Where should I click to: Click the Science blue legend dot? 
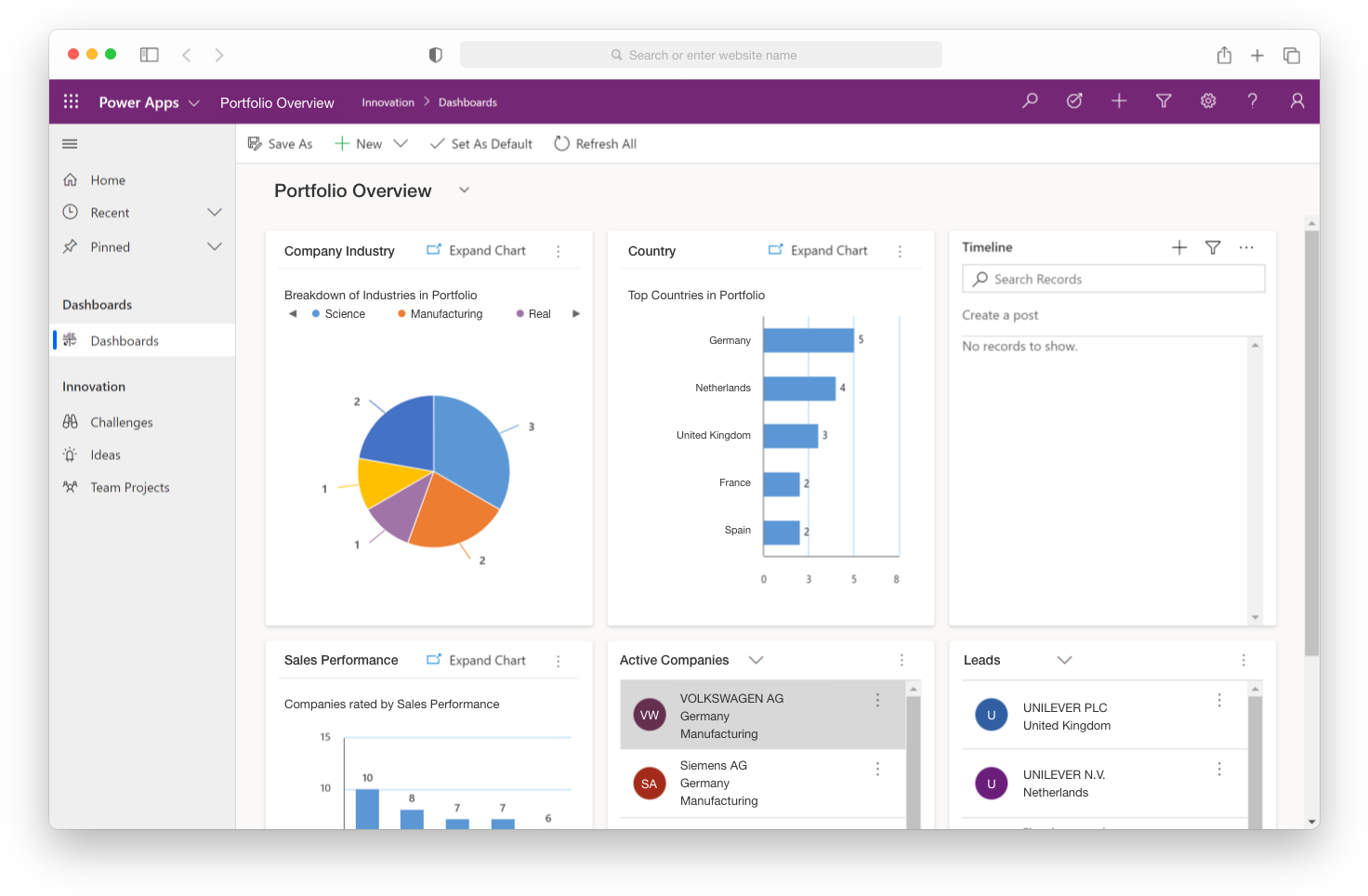point(316,314)
